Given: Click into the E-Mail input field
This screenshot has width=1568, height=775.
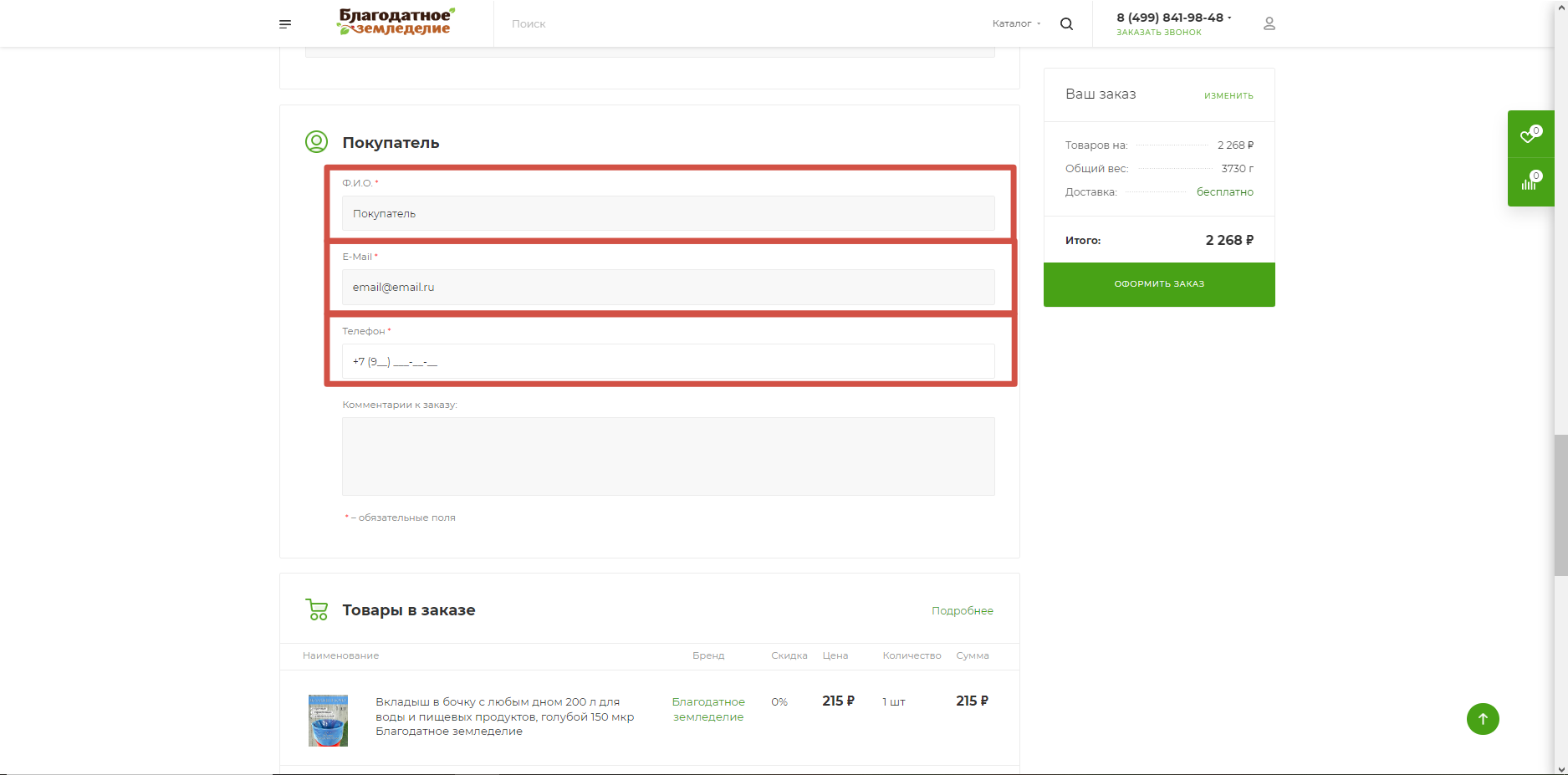Looking at the screenshot, I should (667, 288).
